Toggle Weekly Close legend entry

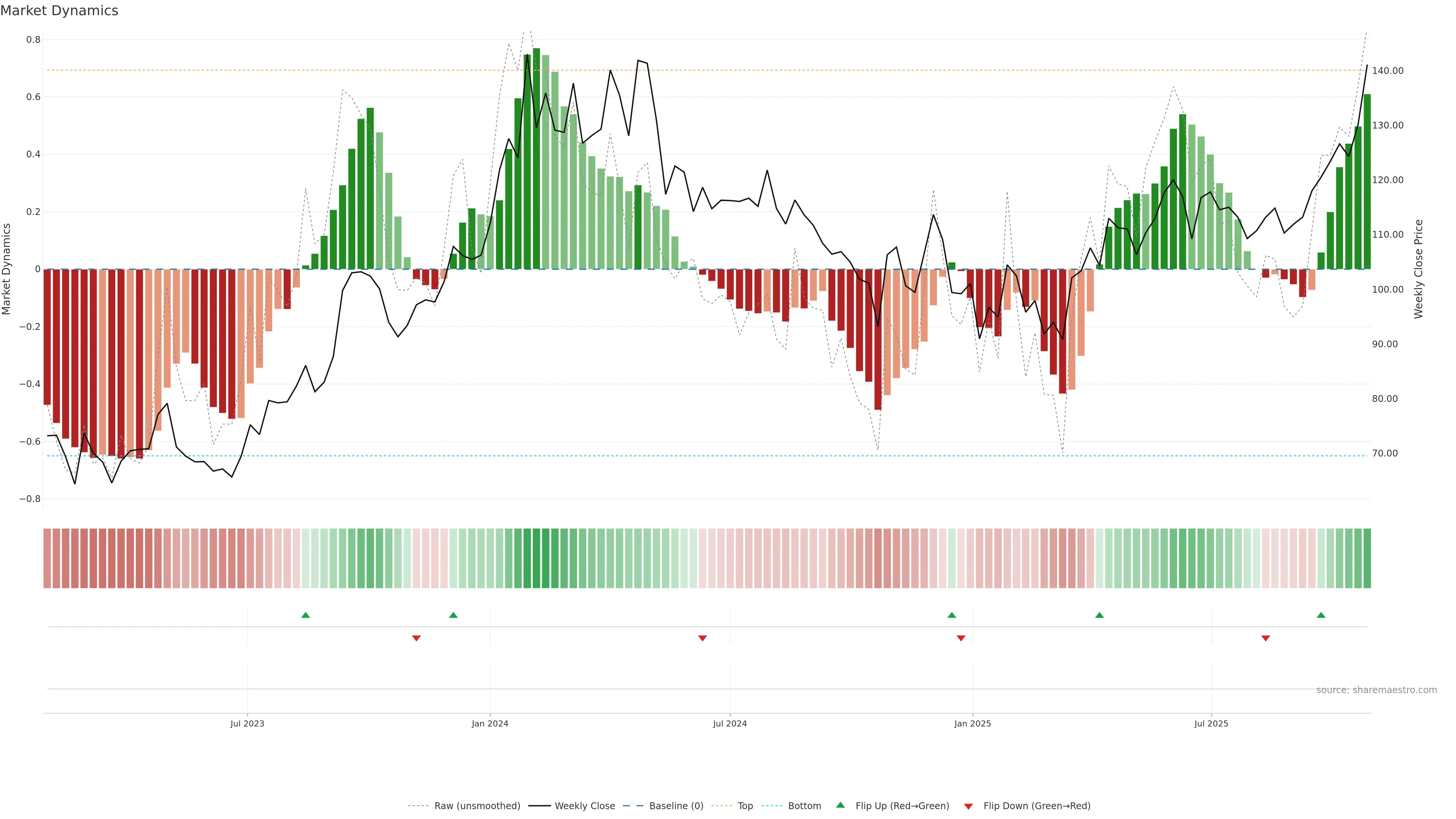coord(584,805)
